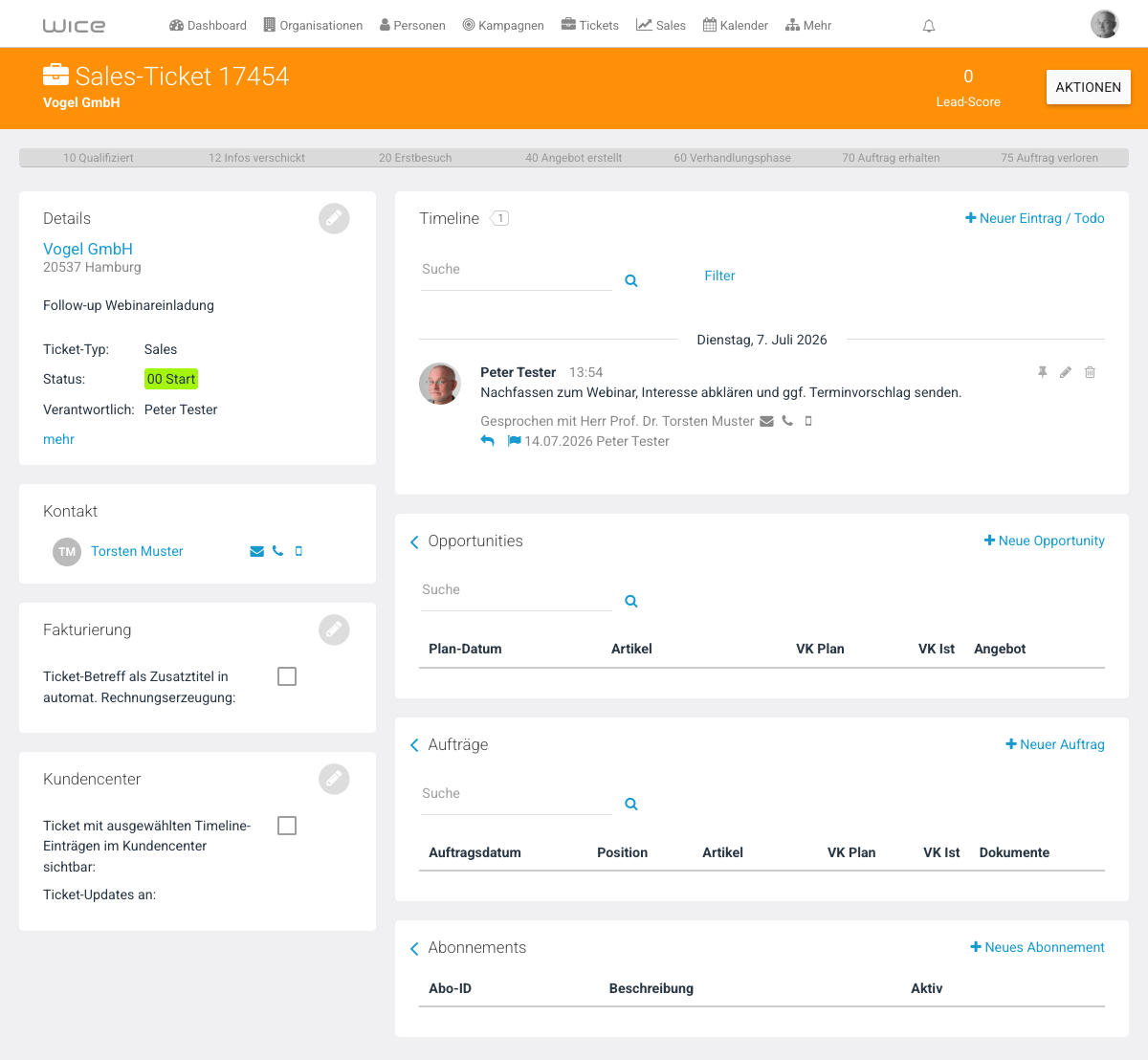This screenshot has height=1060, width=1148.
Task: Enable Ticket-Betreff als Zusatztitel checkbox
Action: (x=287, y=676)
